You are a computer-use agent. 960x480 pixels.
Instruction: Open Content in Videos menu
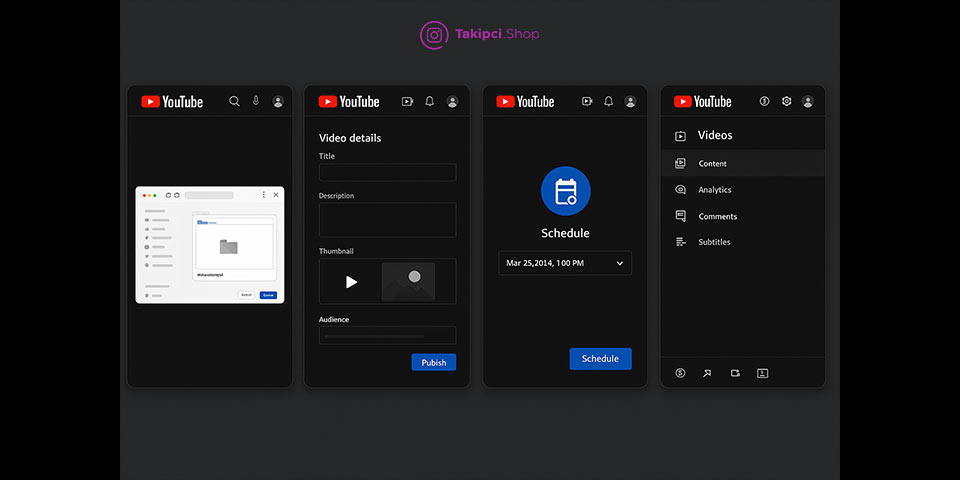[x=743, y=163]
